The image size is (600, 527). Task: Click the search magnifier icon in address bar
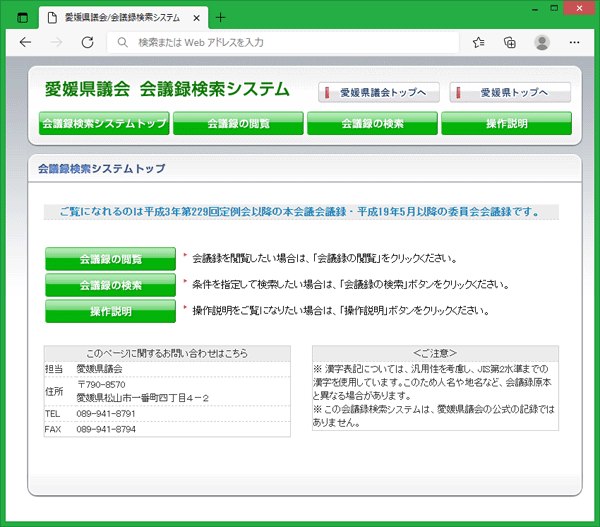coord(122,42)
